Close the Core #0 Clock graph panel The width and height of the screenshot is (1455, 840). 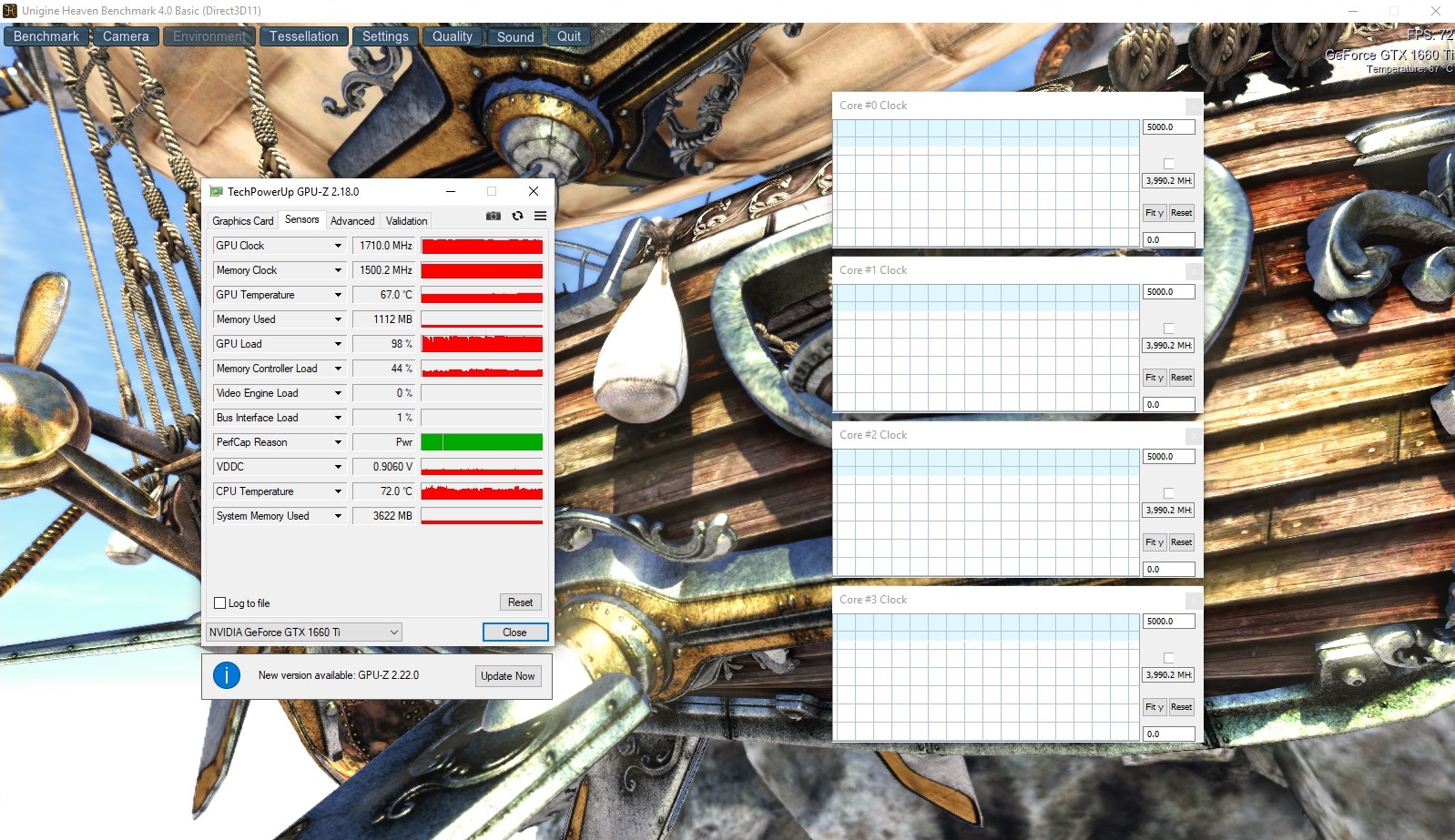click(x=1193, y=106)
